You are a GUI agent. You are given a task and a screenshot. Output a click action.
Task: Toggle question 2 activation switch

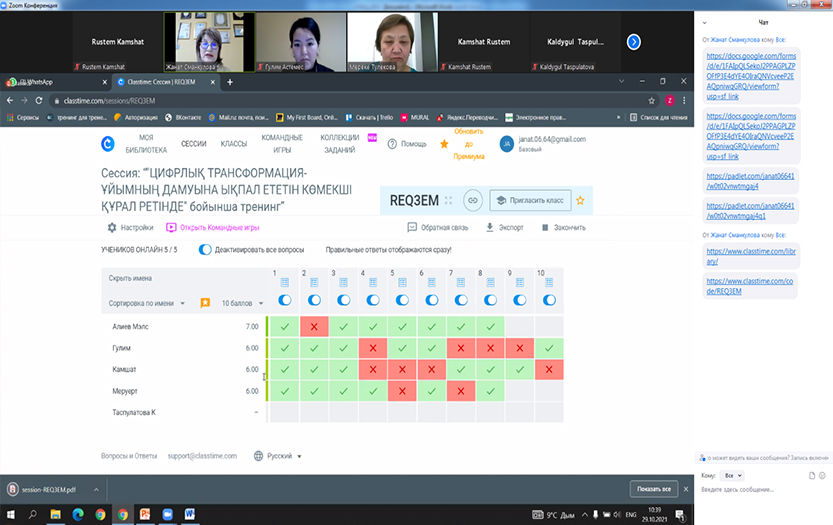tap(314, 300)
